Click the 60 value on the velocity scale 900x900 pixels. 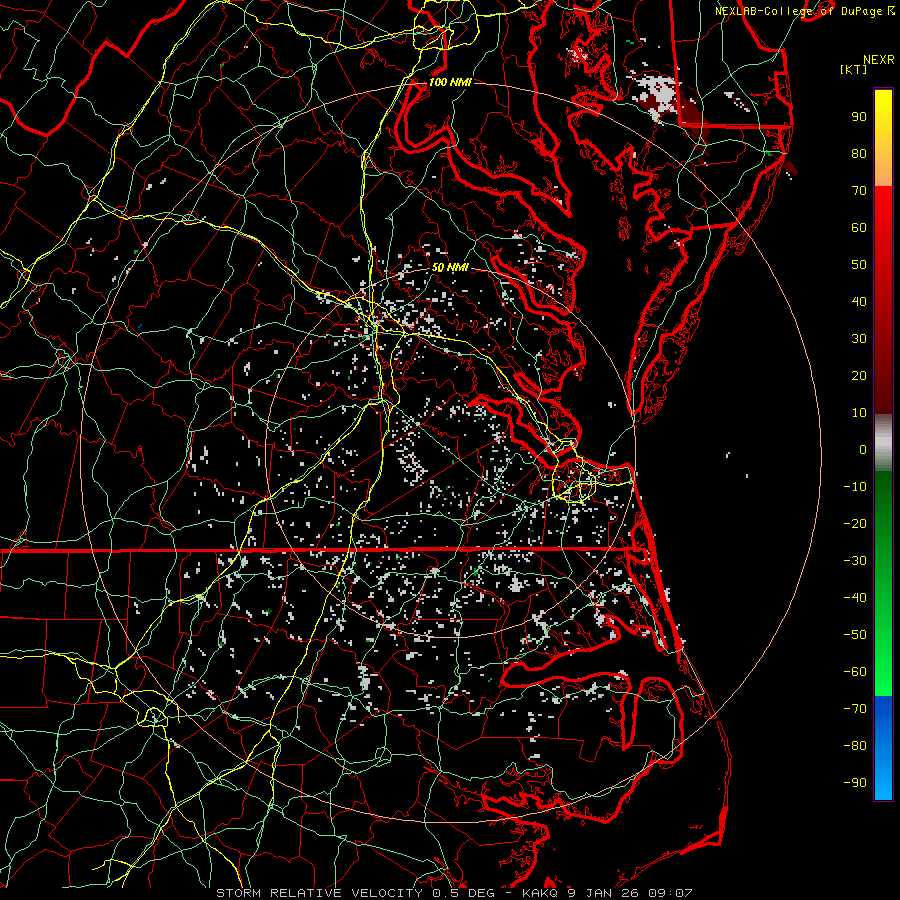(859, 227)
